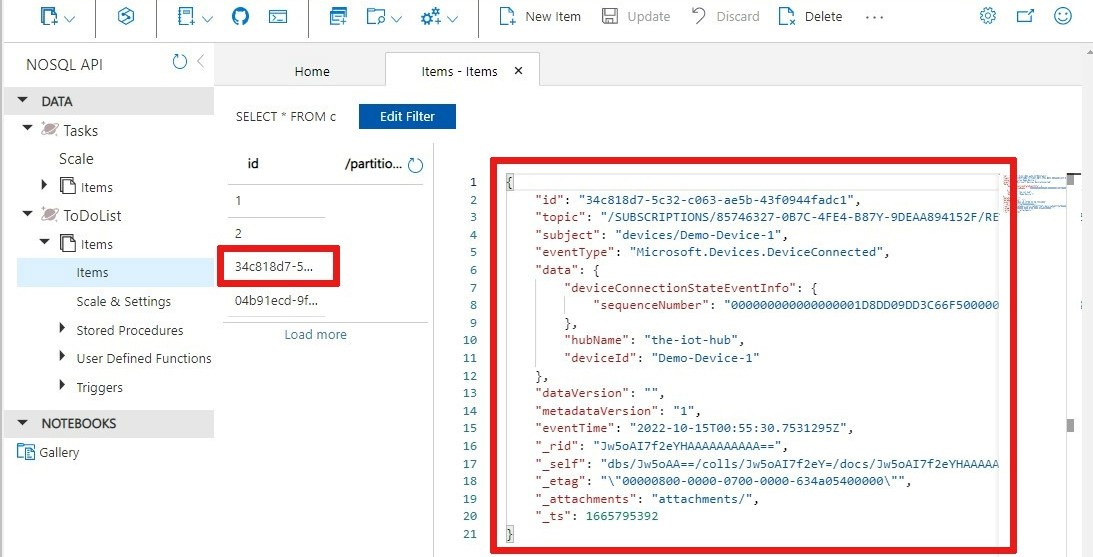
Task: Select the Tasks database
Action: [80, 130]
